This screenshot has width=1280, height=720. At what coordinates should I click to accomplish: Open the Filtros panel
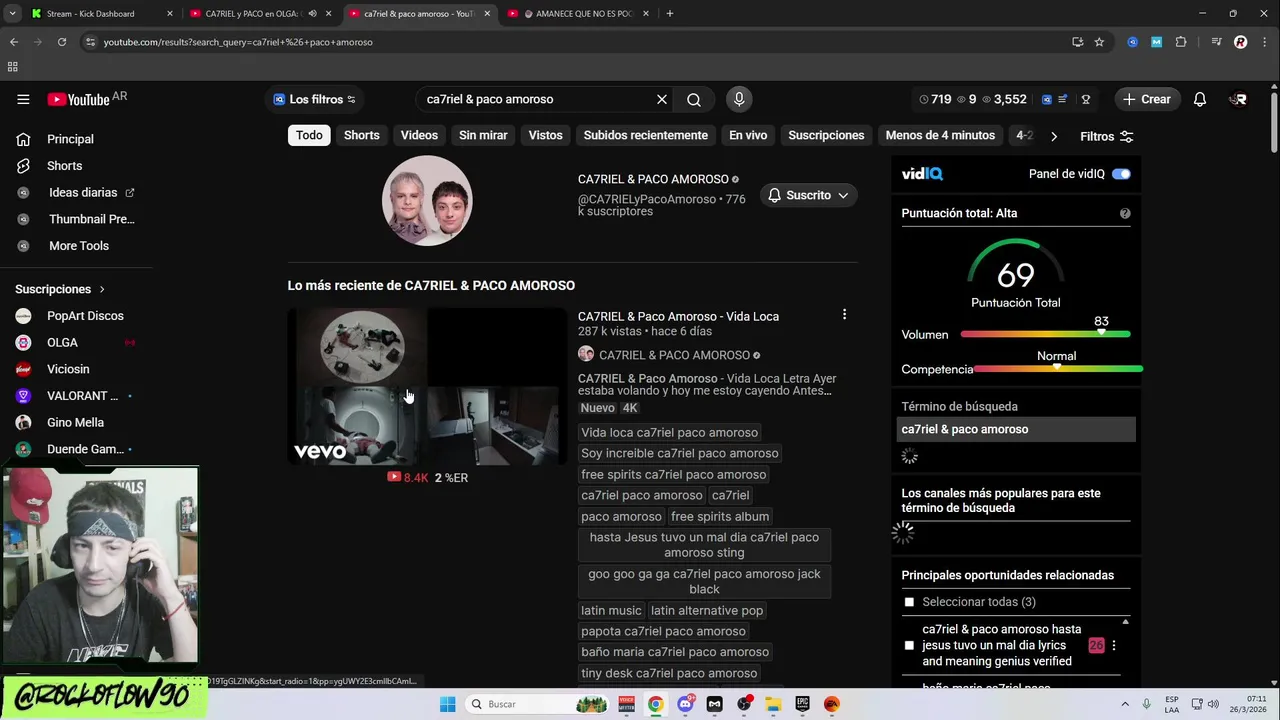(x=1106, y=136)
